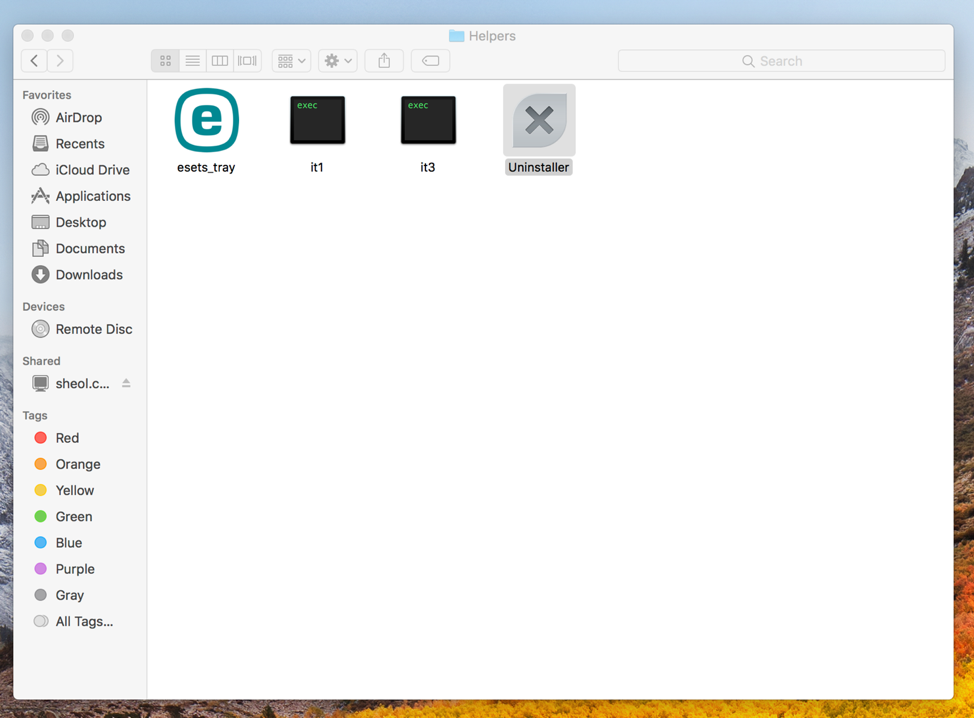974x718 pixels.
Task: Open Applications in the sidebar
Action: [92, 196]
